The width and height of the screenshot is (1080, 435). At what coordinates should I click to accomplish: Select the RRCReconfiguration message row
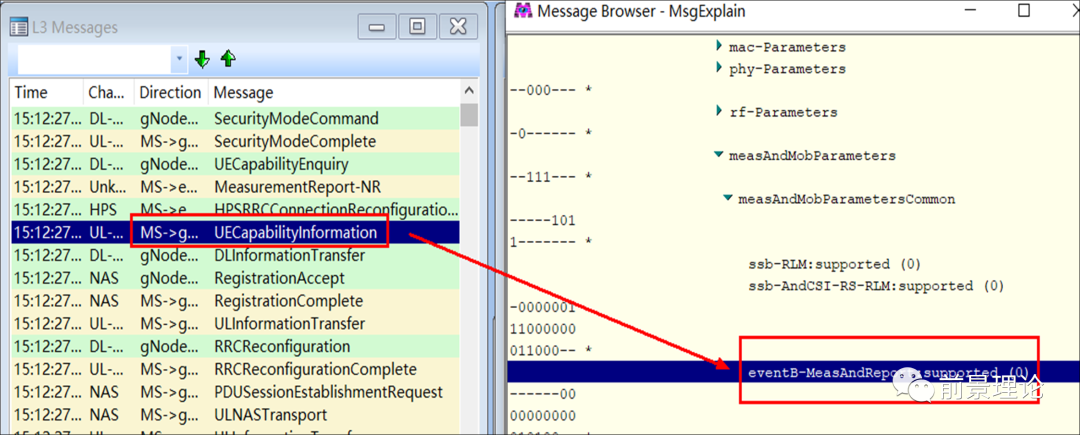click(282, 347)
